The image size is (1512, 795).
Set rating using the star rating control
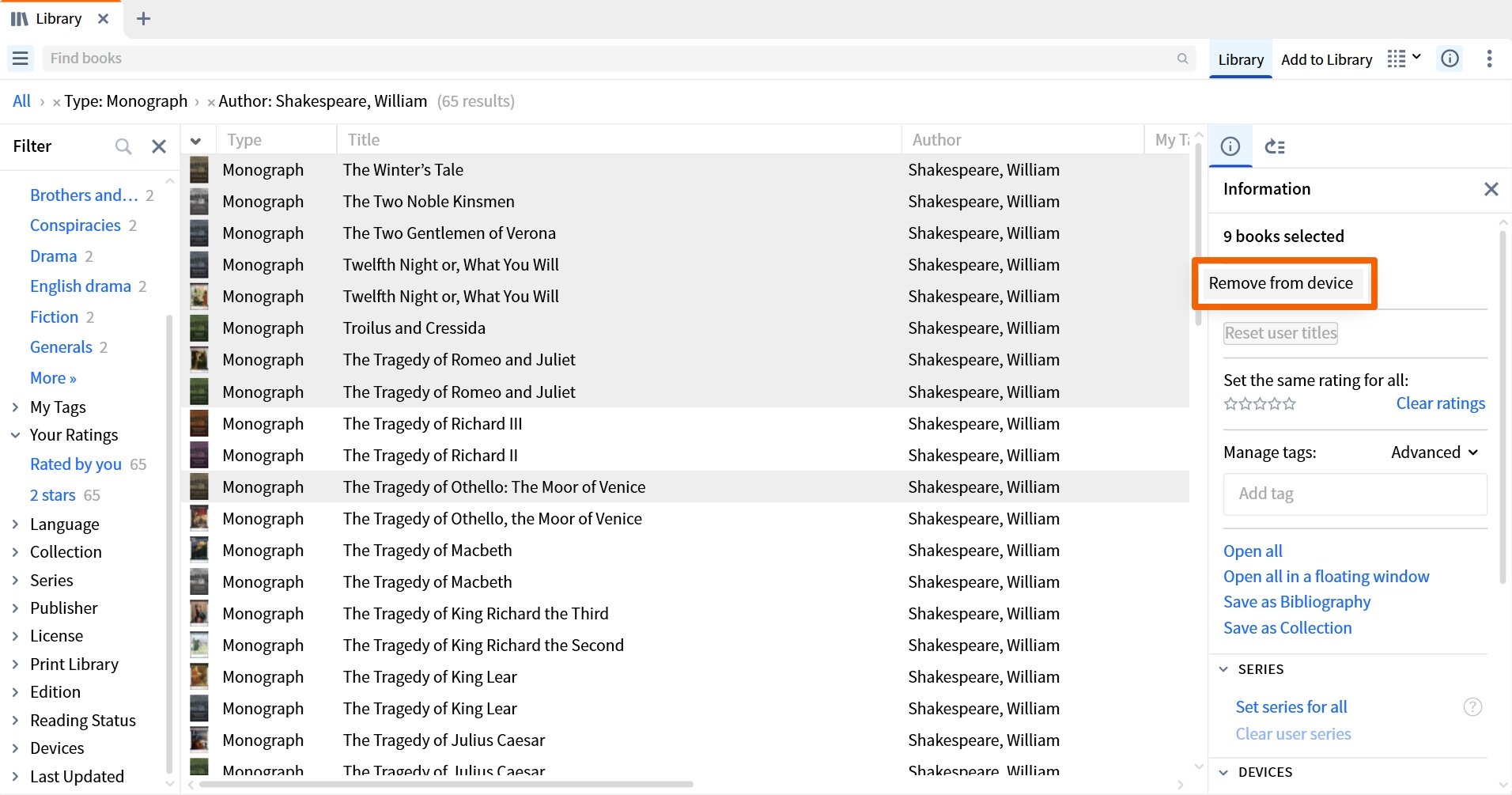1260,404
